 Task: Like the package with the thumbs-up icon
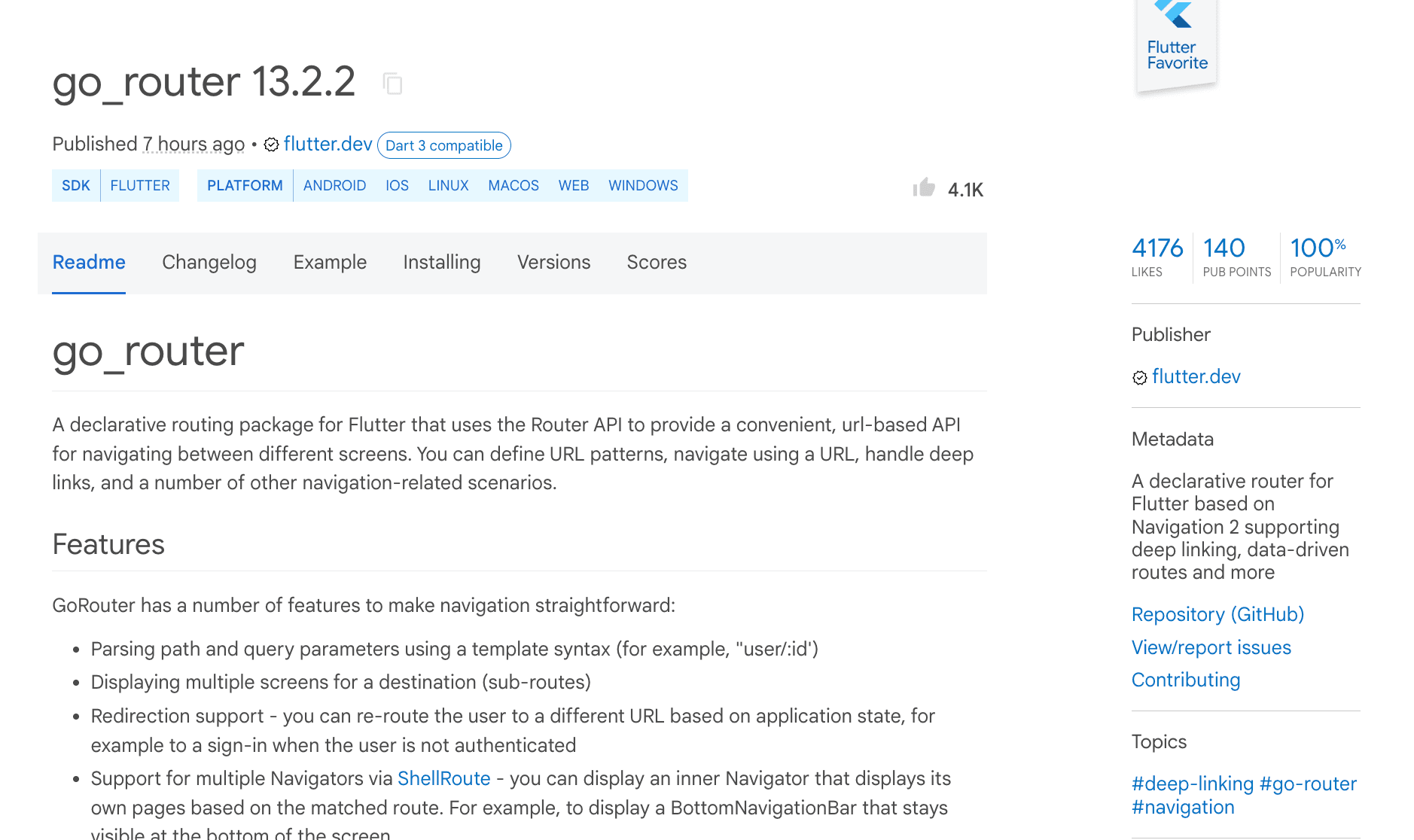[924, 188]
